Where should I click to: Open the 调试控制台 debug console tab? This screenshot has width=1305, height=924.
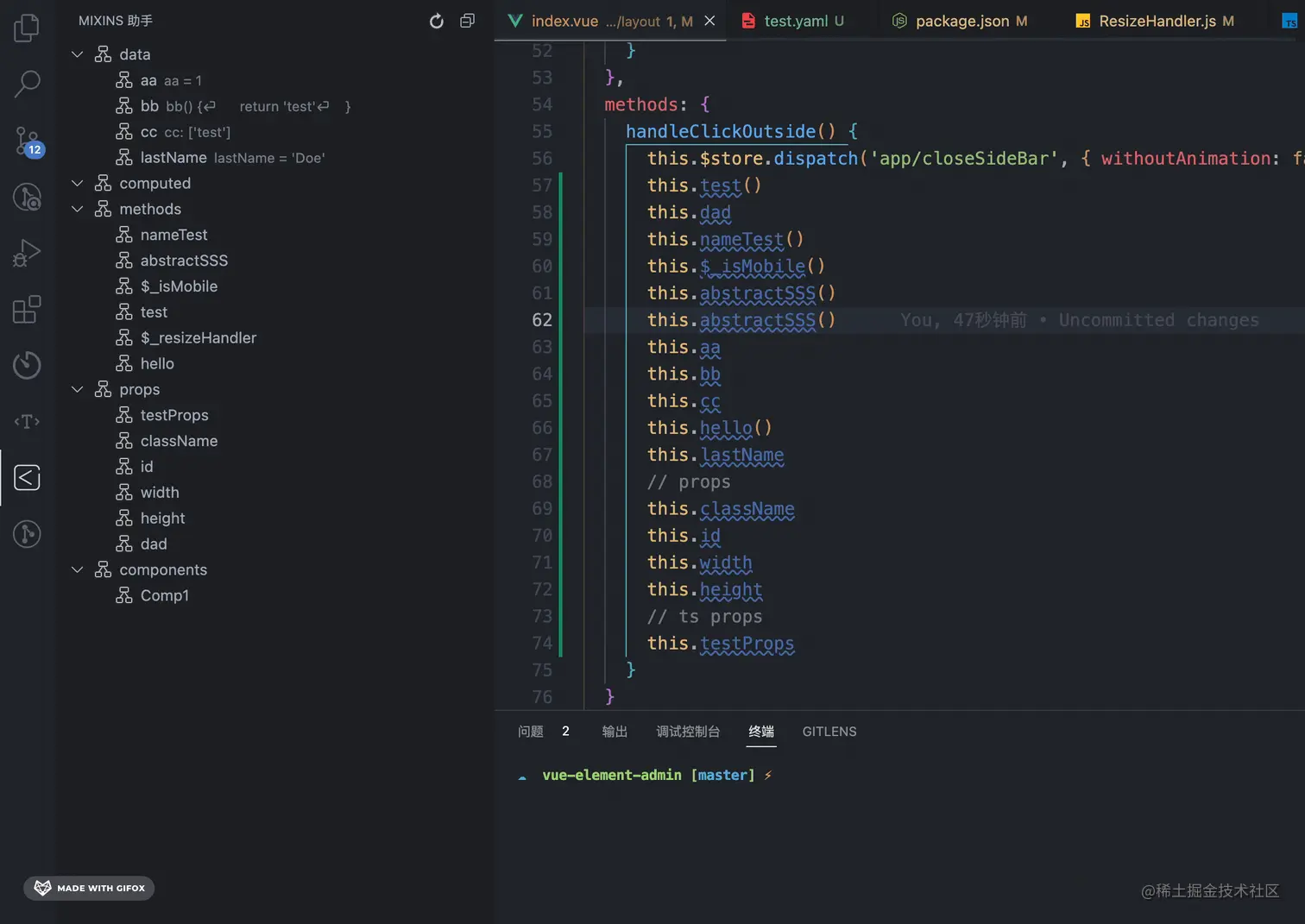(x=688, y=732)
